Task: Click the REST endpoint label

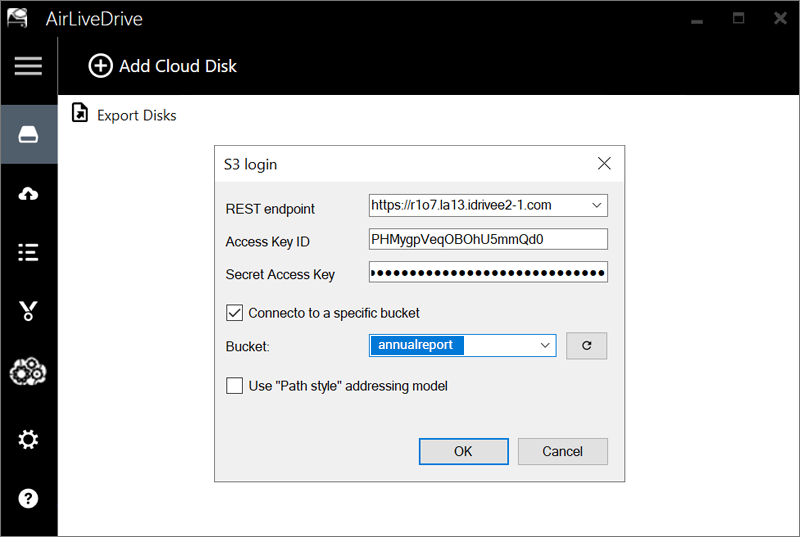Action: 270,209
